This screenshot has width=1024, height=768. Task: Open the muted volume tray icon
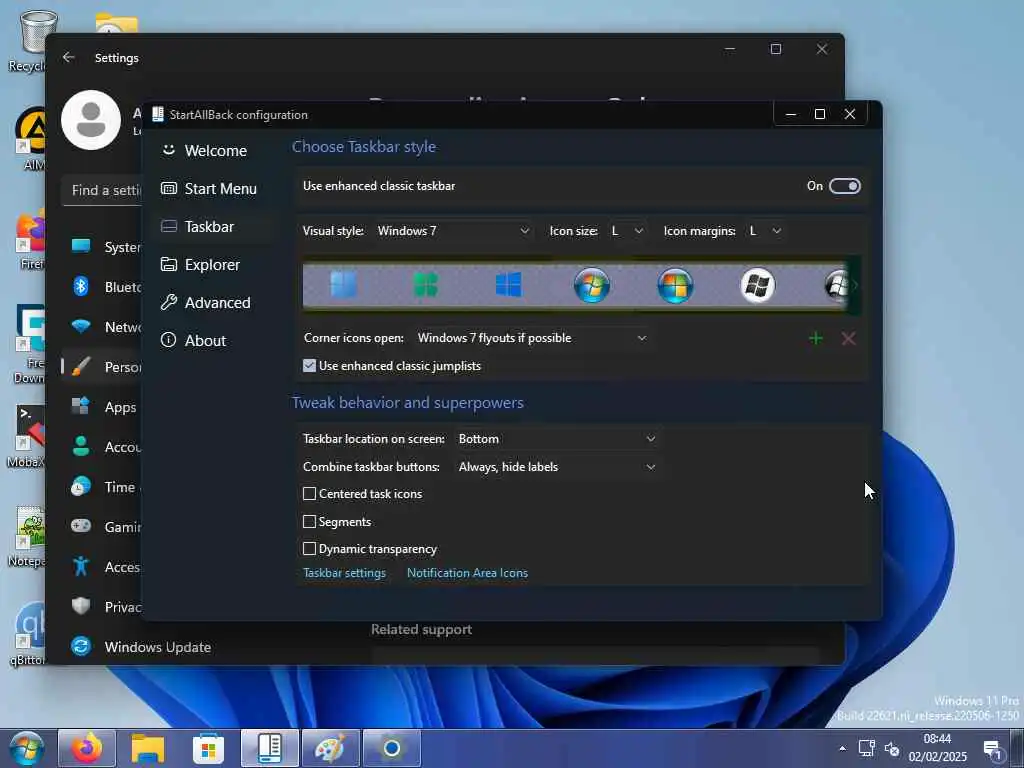pos(891,748)
